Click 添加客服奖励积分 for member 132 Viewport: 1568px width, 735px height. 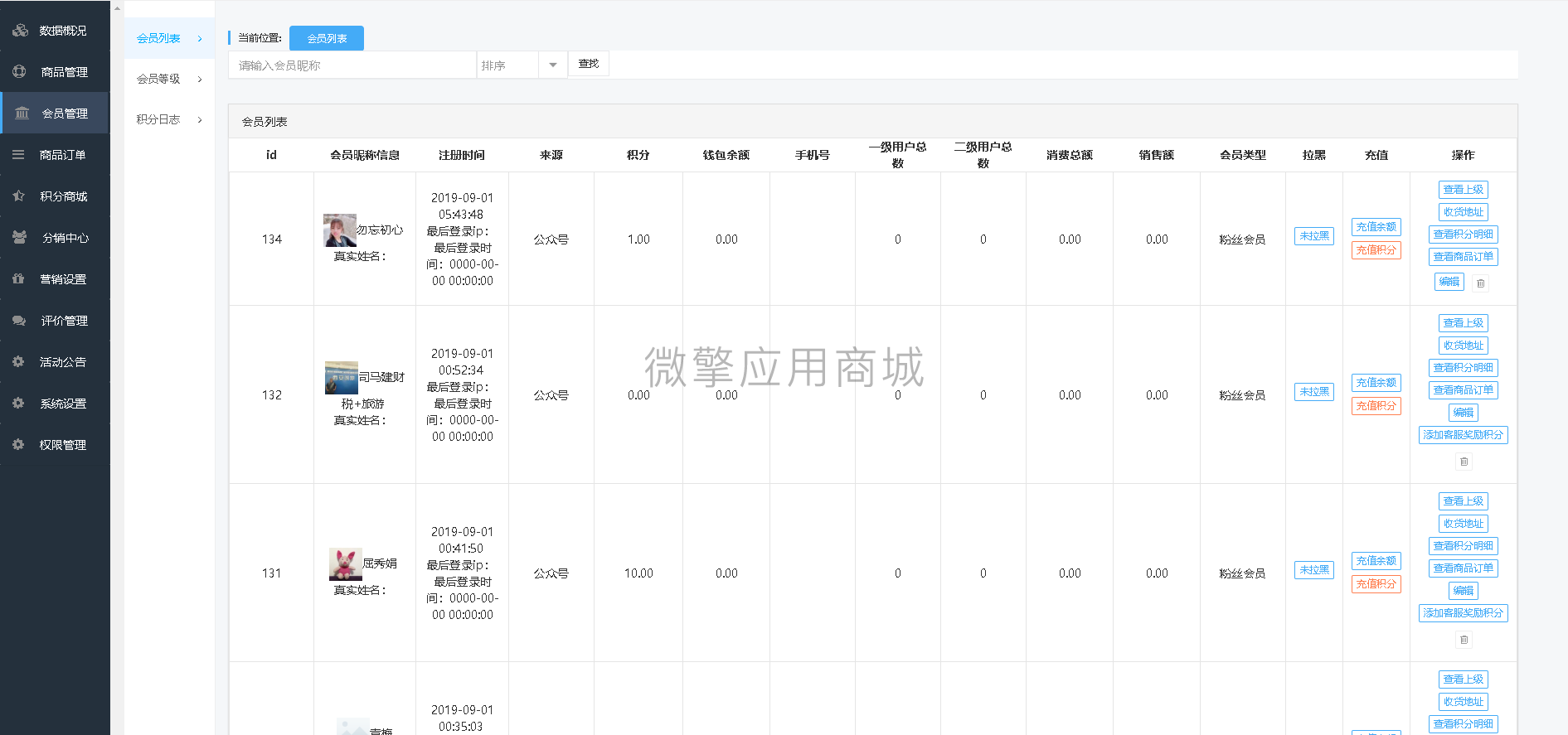click(1464, 435)
